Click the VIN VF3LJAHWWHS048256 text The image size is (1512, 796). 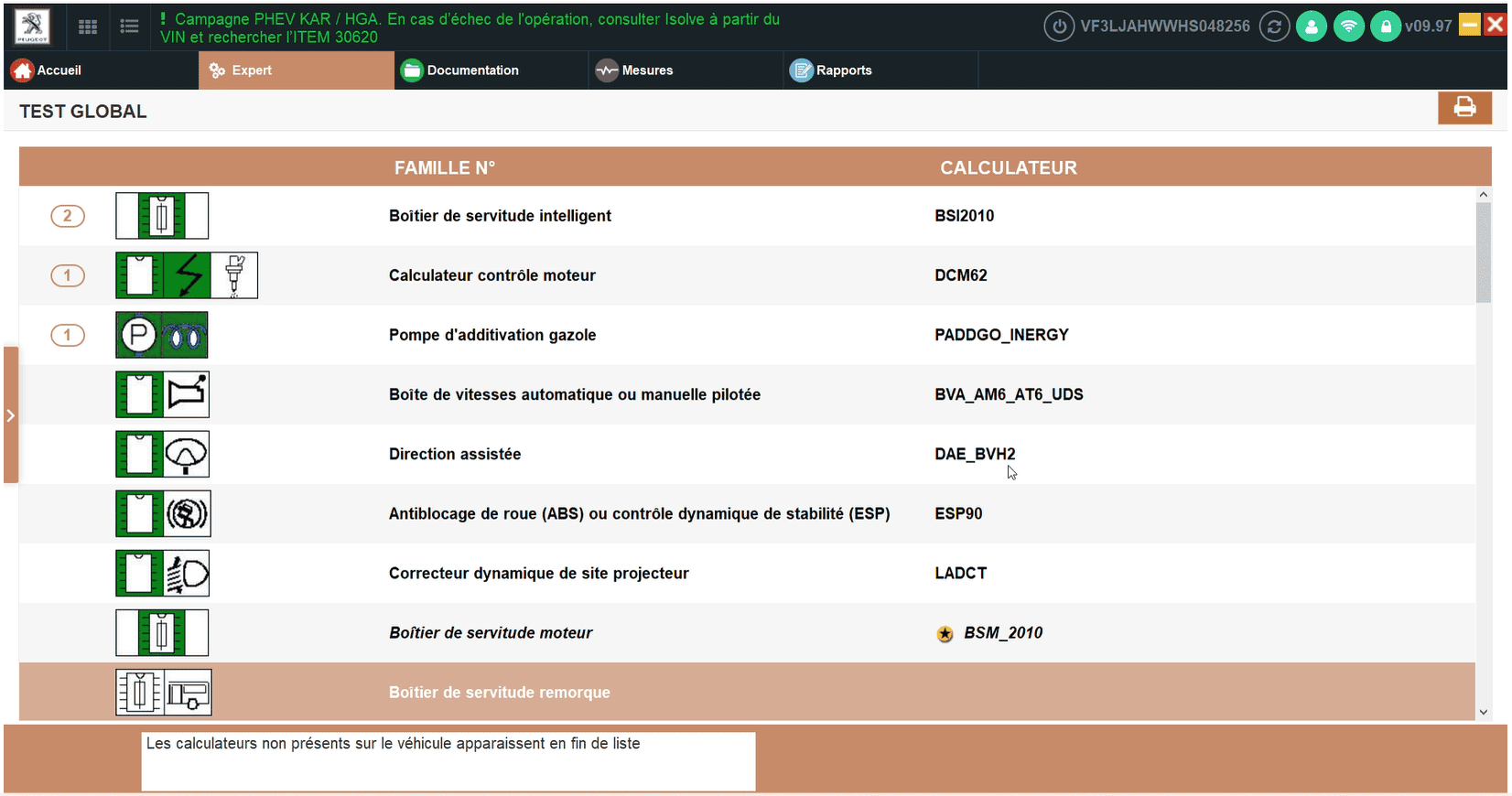[x=1165, y=27]
